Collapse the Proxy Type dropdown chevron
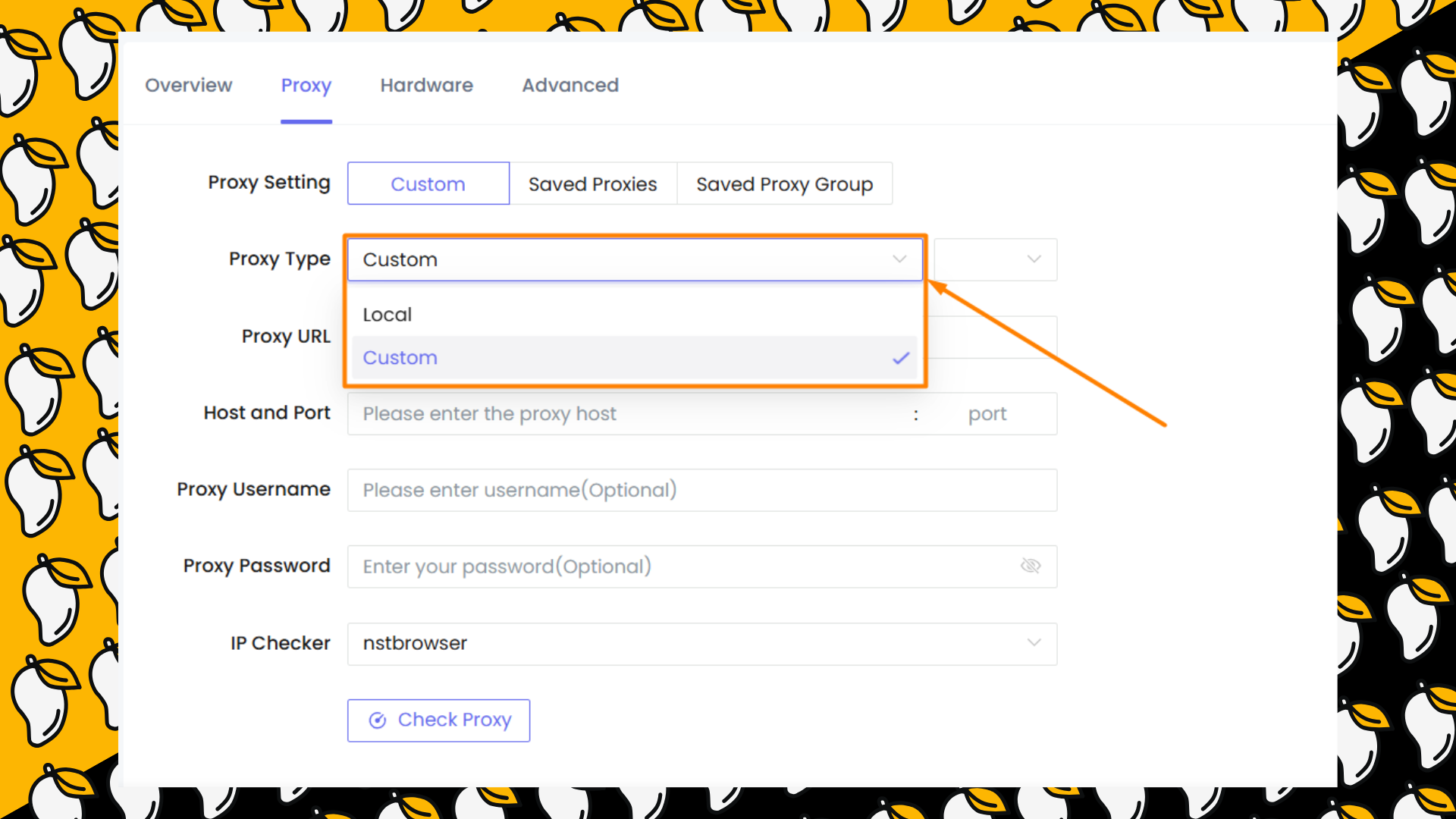The height and width of the screenshot is (819, 1456). [899, 259]
